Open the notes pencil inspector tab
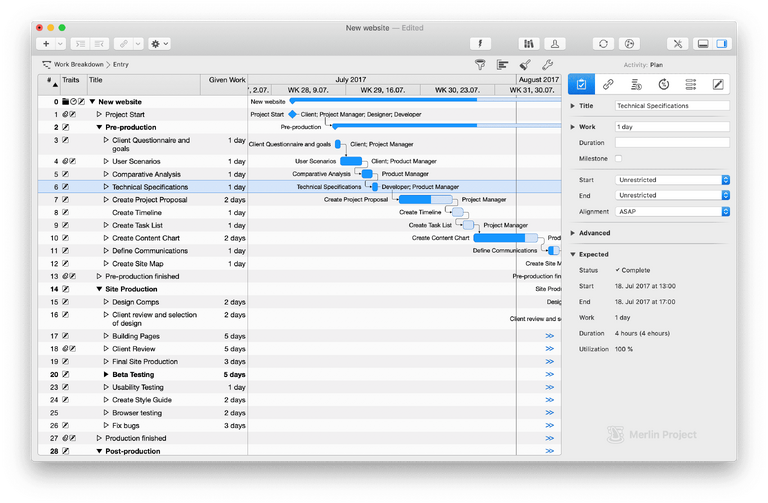The height and width of the screenshot is (503, 768). tap(717, 84)
